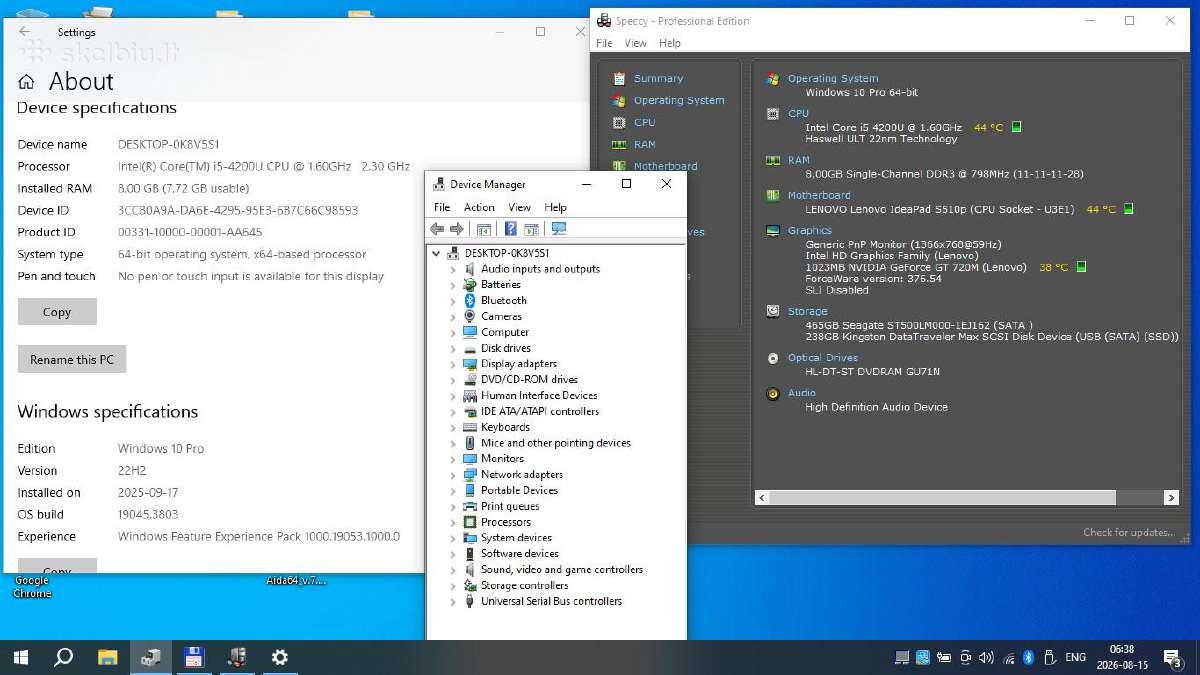The image size is (1200, 675).
Task: Click the Storage drive icon in Speccy summary
Action: (773, 312)
